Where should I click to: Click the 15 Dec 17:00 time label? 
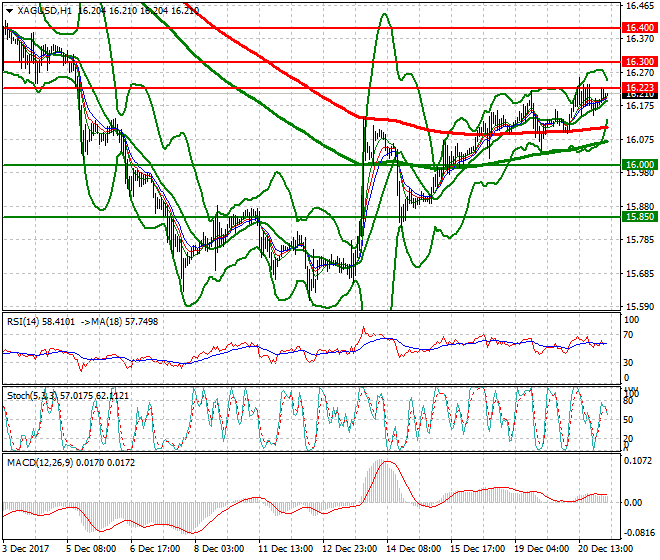pyautogui.click(x=478, y=549)
